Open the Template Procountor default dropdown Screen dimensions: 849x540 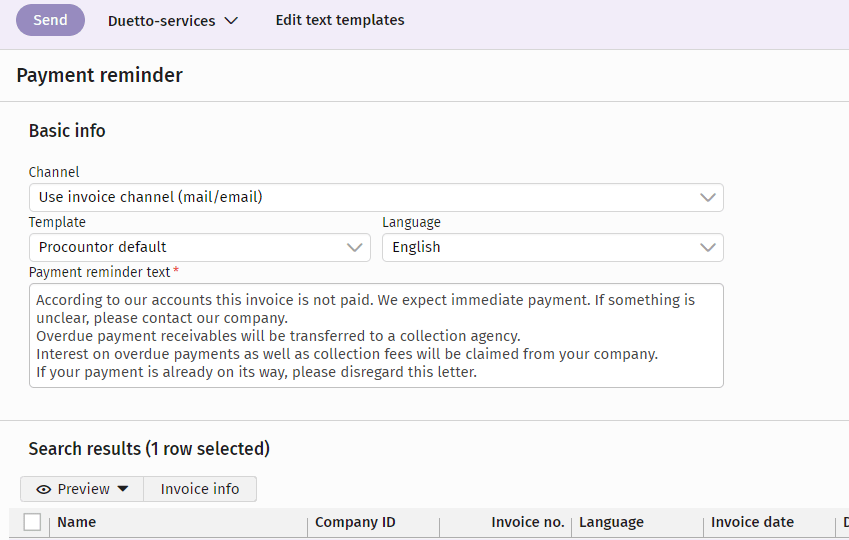pyautogui.click(x=199, y=247)
